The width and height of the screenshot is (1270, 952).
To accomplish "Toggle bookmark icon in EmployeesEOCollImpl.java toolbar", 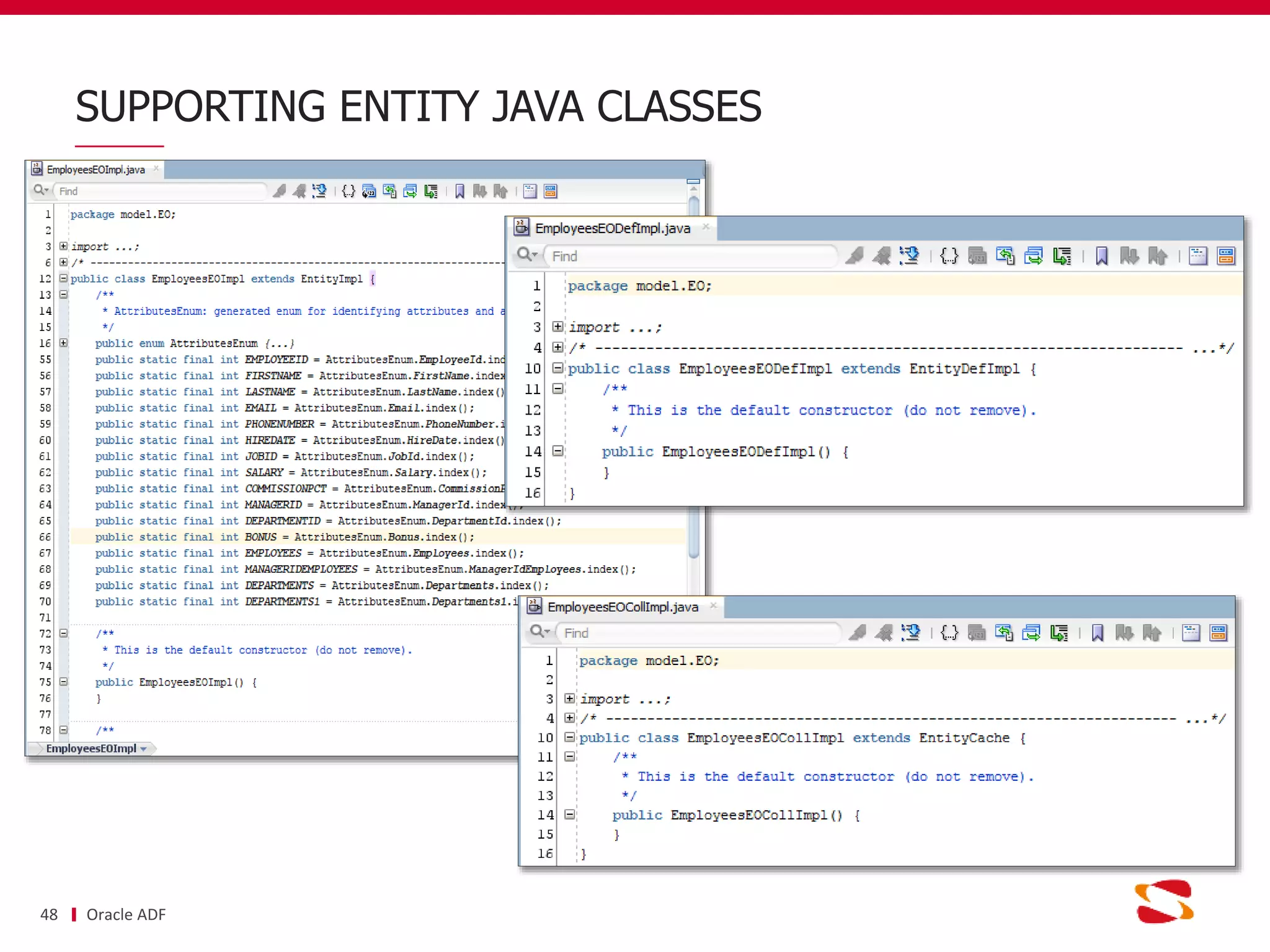I will pos(1097,632).
